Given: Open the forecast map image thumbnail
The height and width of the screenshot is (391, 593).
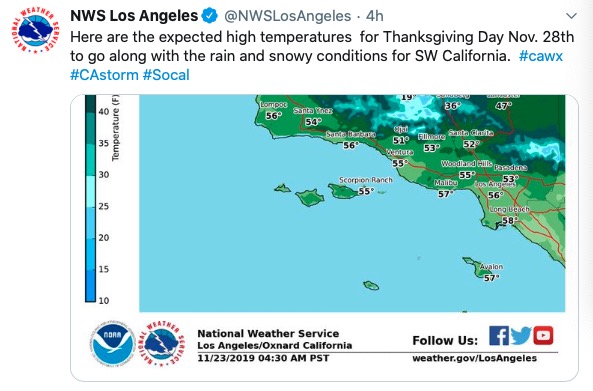Looking at the screenshot, I should point(324,237).
